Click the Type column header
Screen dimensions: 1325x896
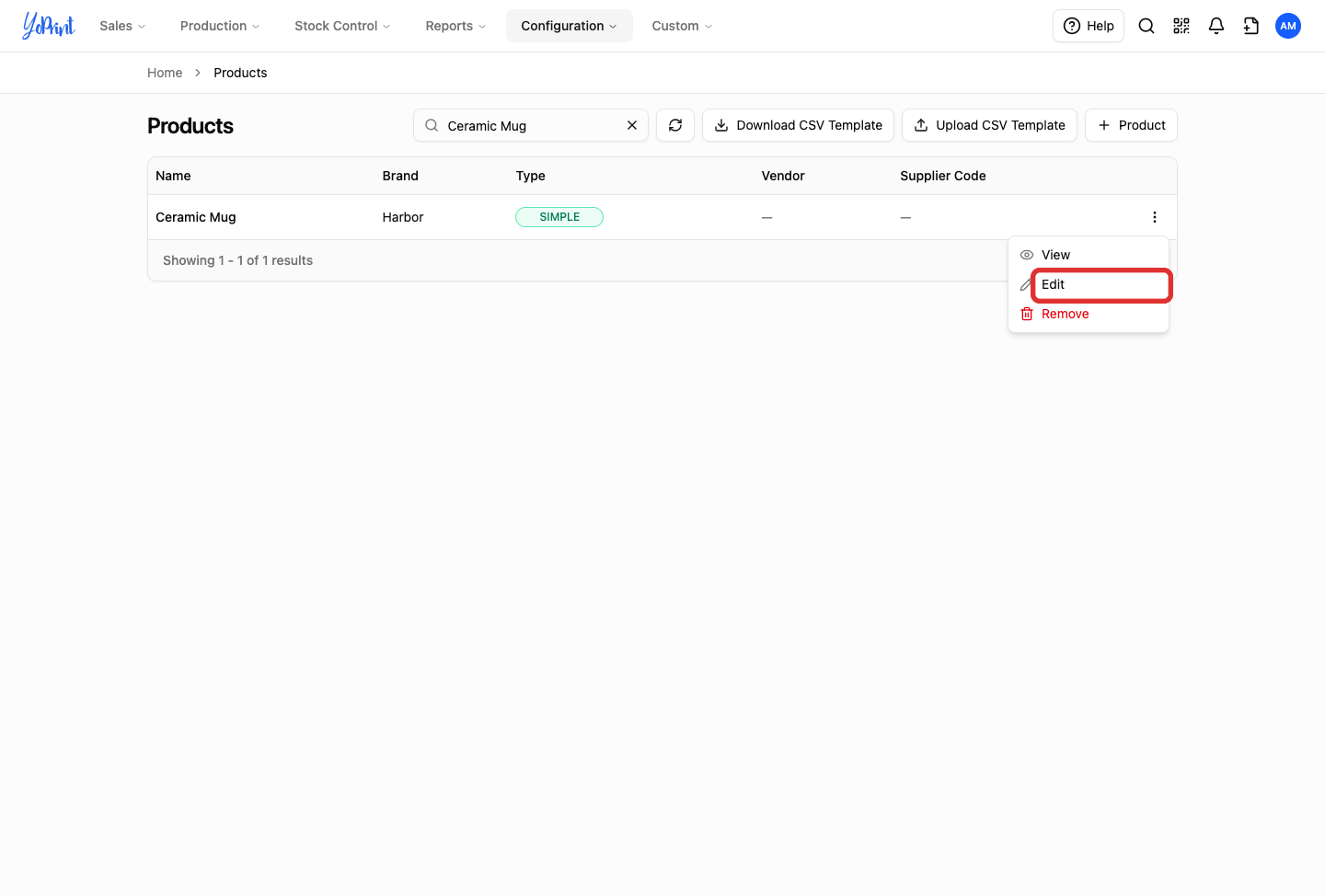click(x=531, y=176)
